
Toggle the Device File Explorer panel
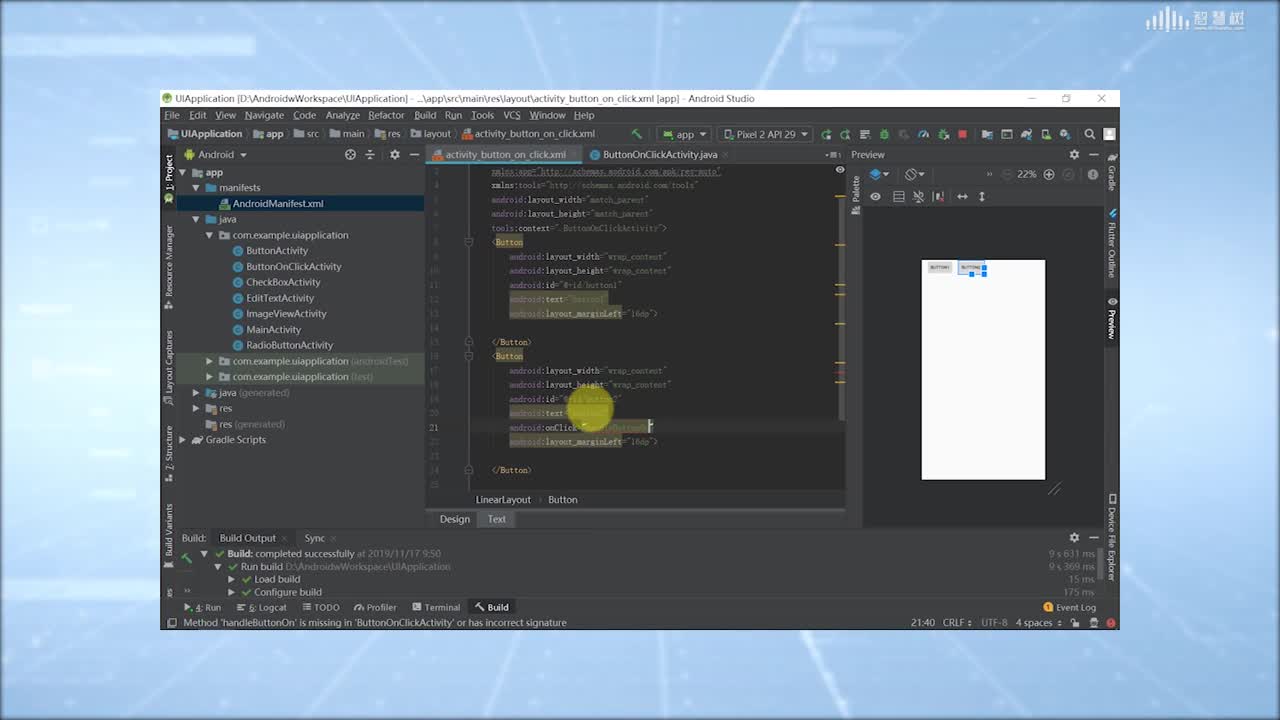(1111, 538)
